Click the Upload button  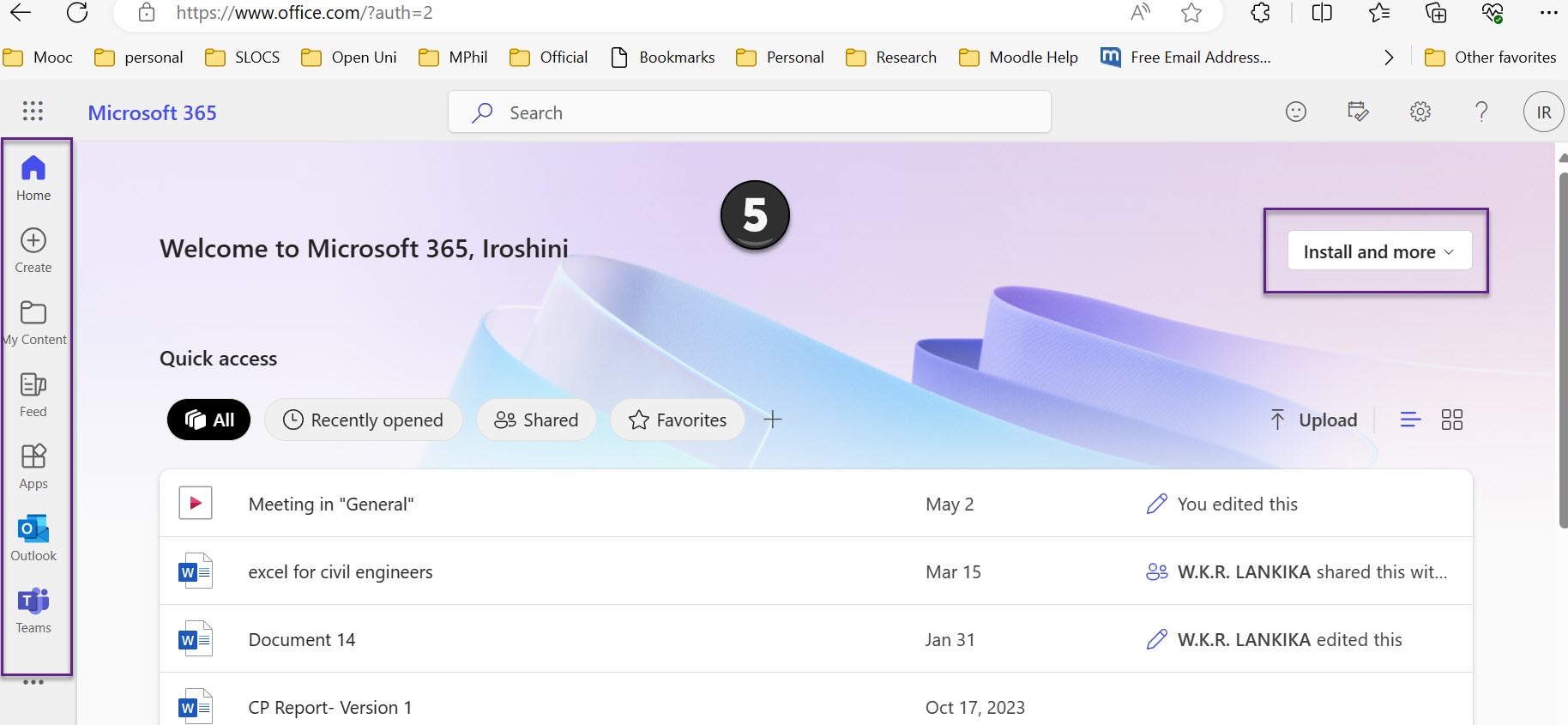(1313, 420)
